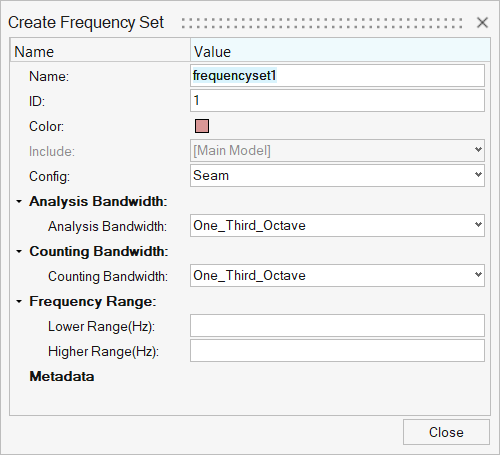The image size is (500, 455).
Task: Click the Name input field containing frequencyset1
Action: [x=337, y=76]
